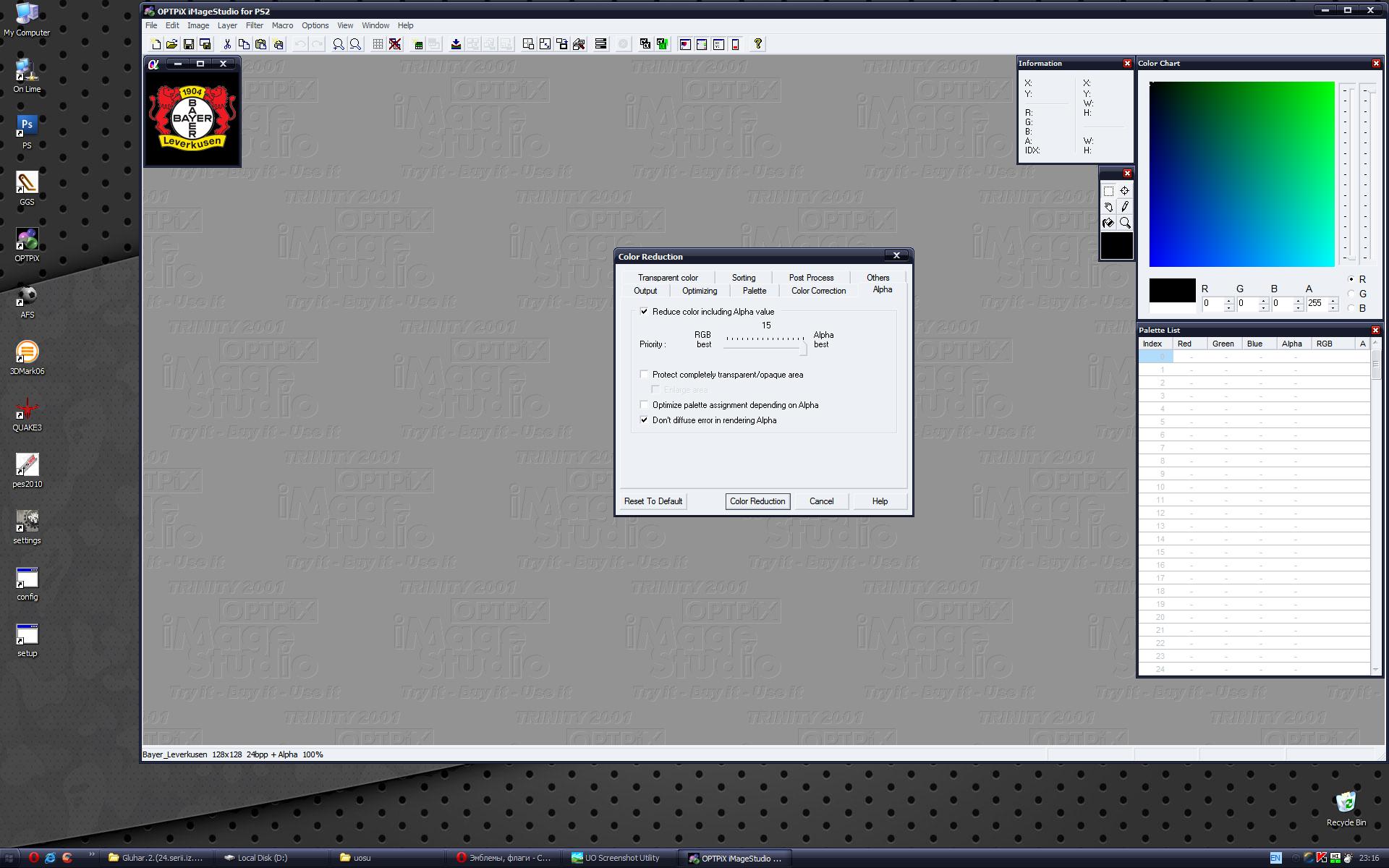Screen dimensions: 1389x868
Task: Check Optimize palette assignment depending on Alpha
Action: tap(644, 405)
